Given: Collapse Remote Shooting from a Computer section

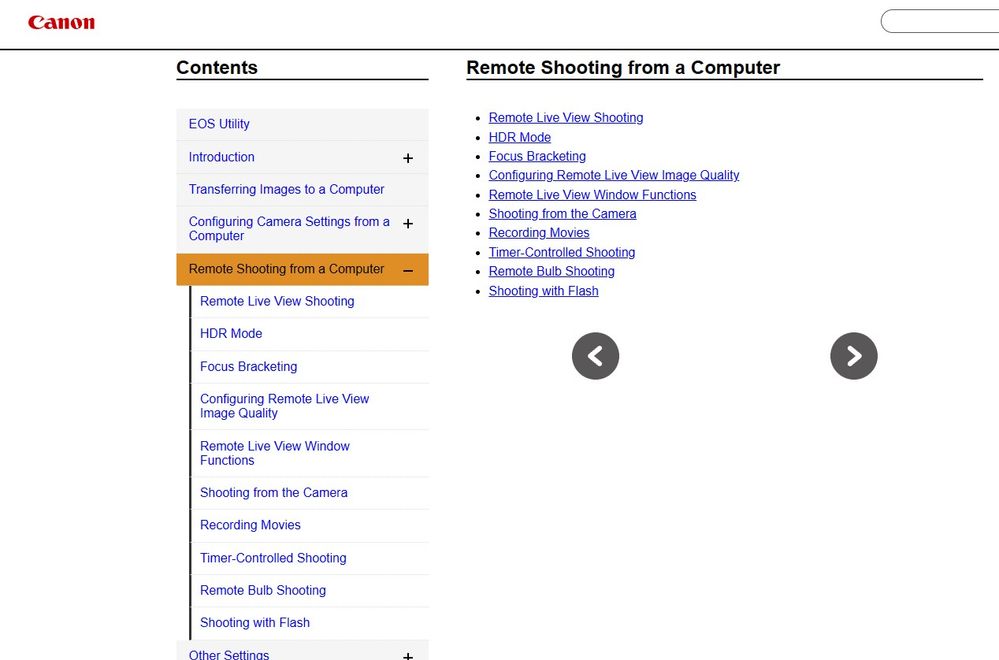Looking at the screenshot, I should (x=407, y=270).
